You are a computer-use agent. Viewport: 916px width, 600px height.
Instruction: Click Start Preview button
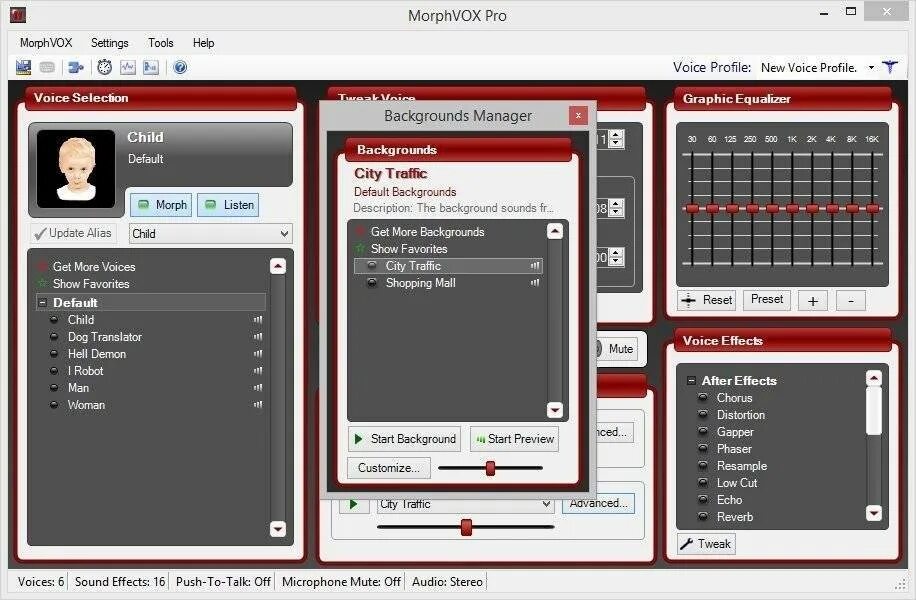coord(514,439)
